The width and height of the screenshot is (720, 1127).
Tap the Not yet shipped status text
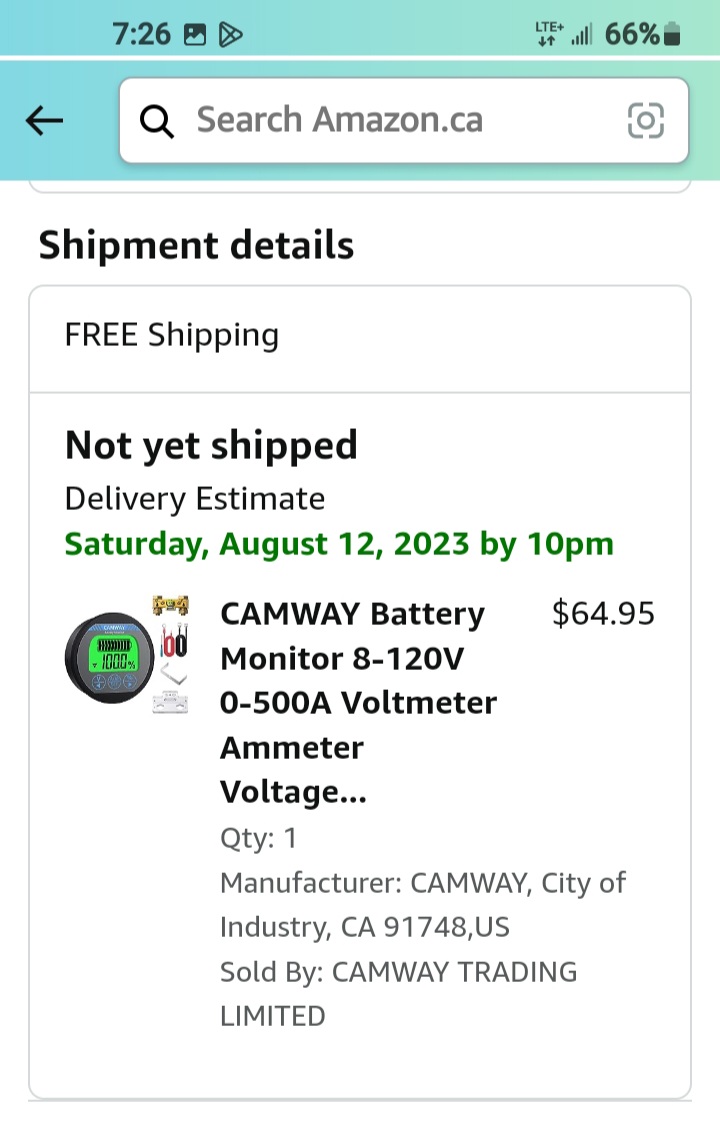click(x=212, y=444)
